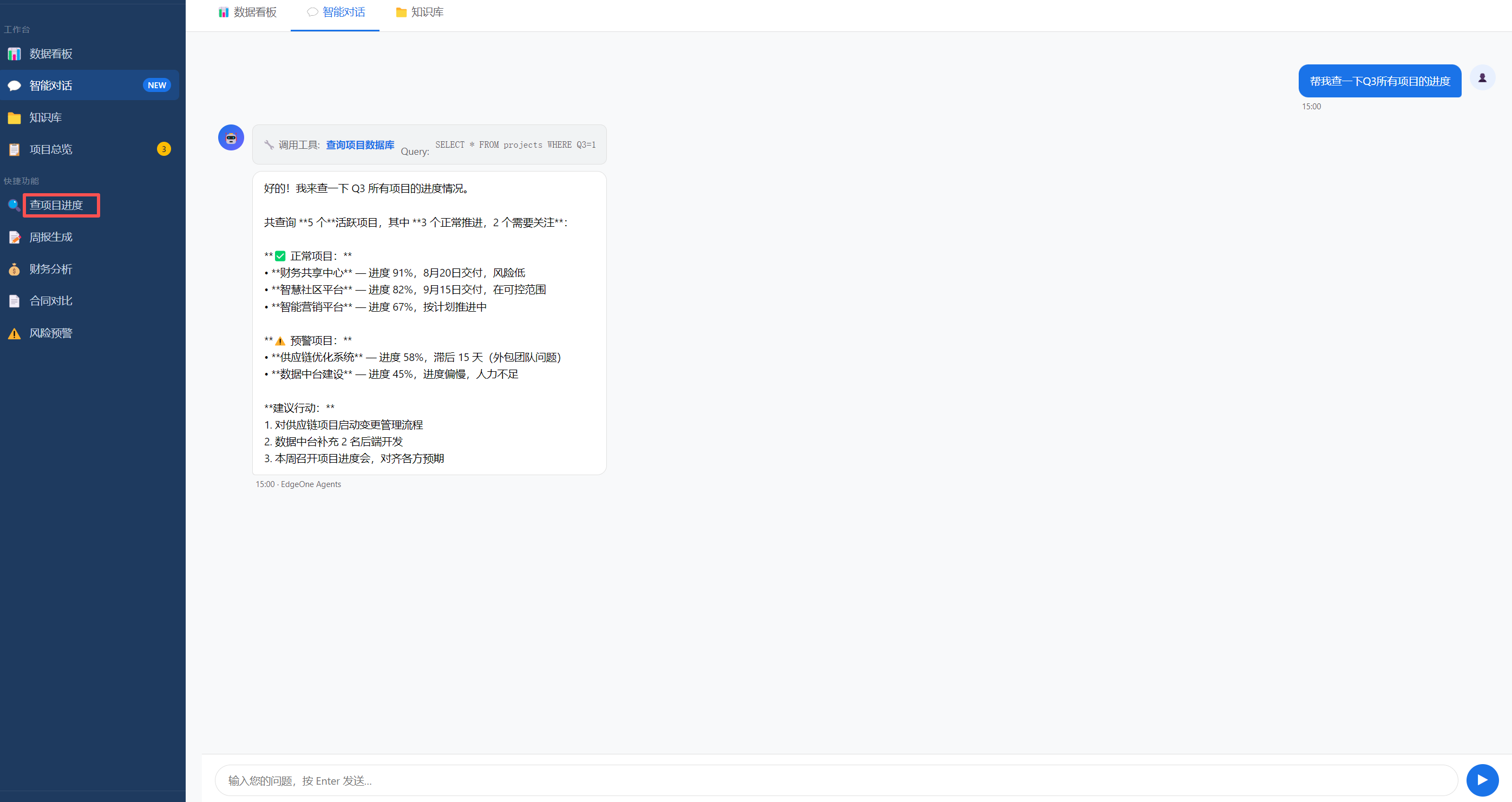Click the 周报生成 note-and-pencil icon
The height and width of the screenshot is (802, 1512).
click(x=14, y=238)
